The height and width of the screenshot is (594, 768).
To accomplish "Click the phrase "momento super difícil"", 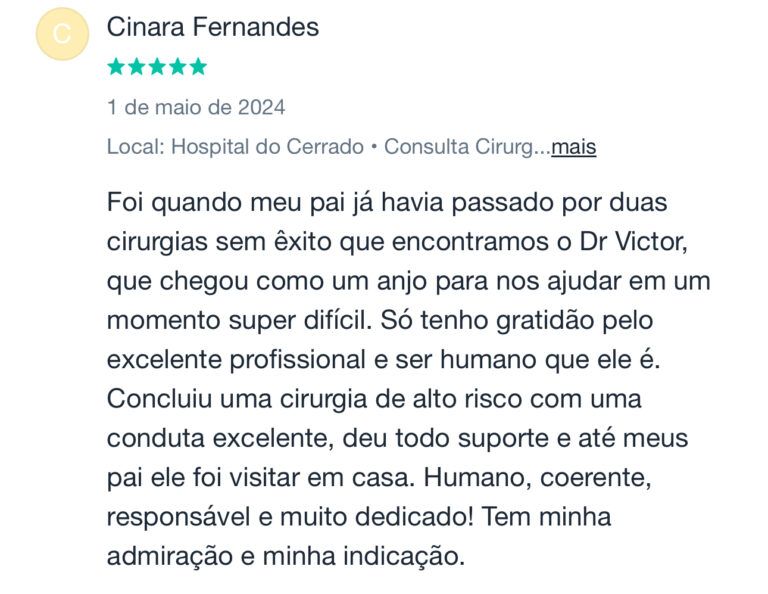I will [x=238, y=320].
